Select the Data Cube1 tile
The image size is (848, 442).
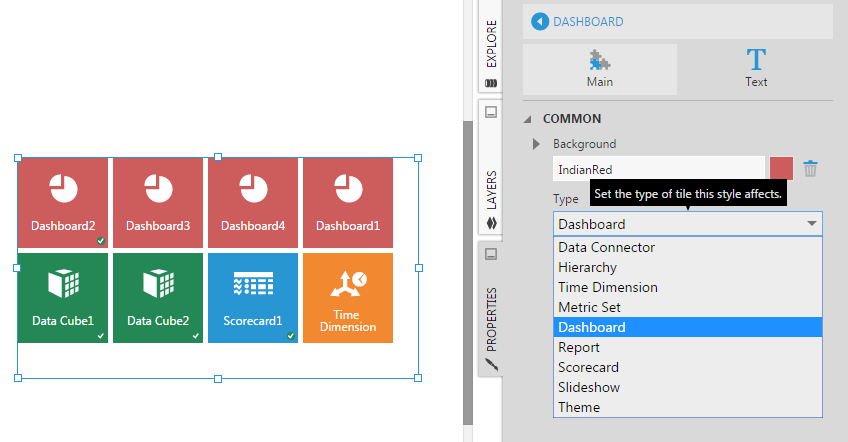point(62,298)
